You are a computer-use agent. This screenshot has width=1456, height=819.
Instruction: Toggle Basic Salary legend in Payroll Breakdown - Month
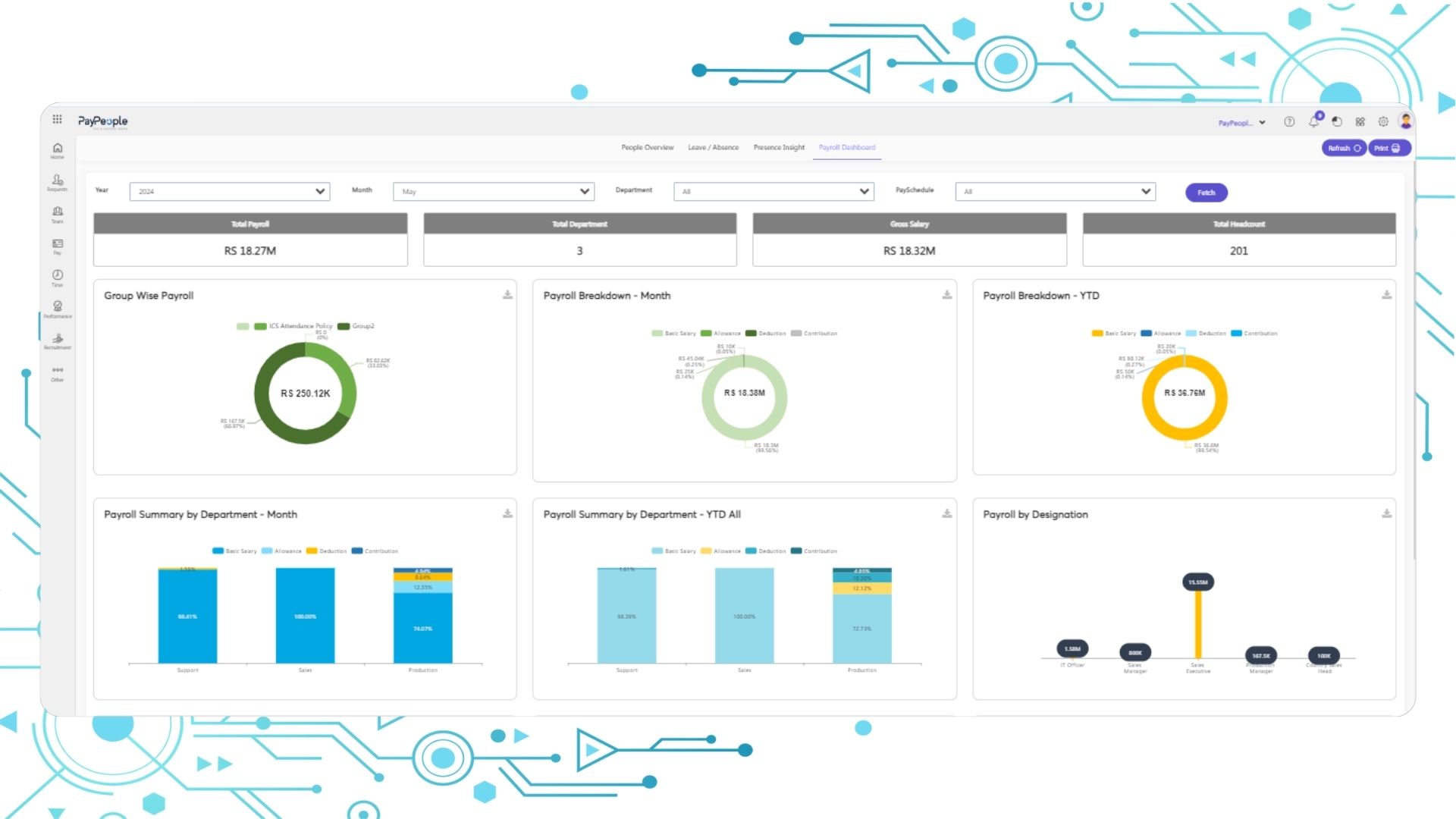coord(673,334)
